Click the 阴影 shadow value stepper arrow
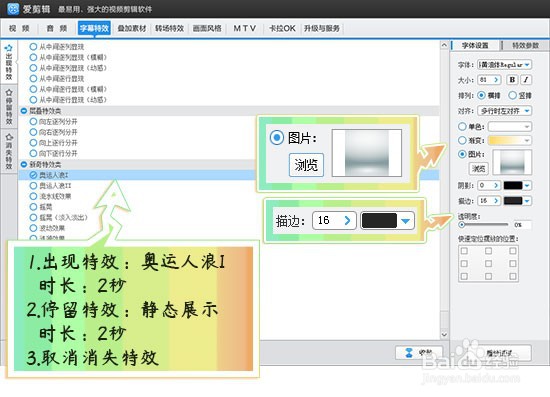Viewport: 550px width, 397px height. (x=496, y=185)
